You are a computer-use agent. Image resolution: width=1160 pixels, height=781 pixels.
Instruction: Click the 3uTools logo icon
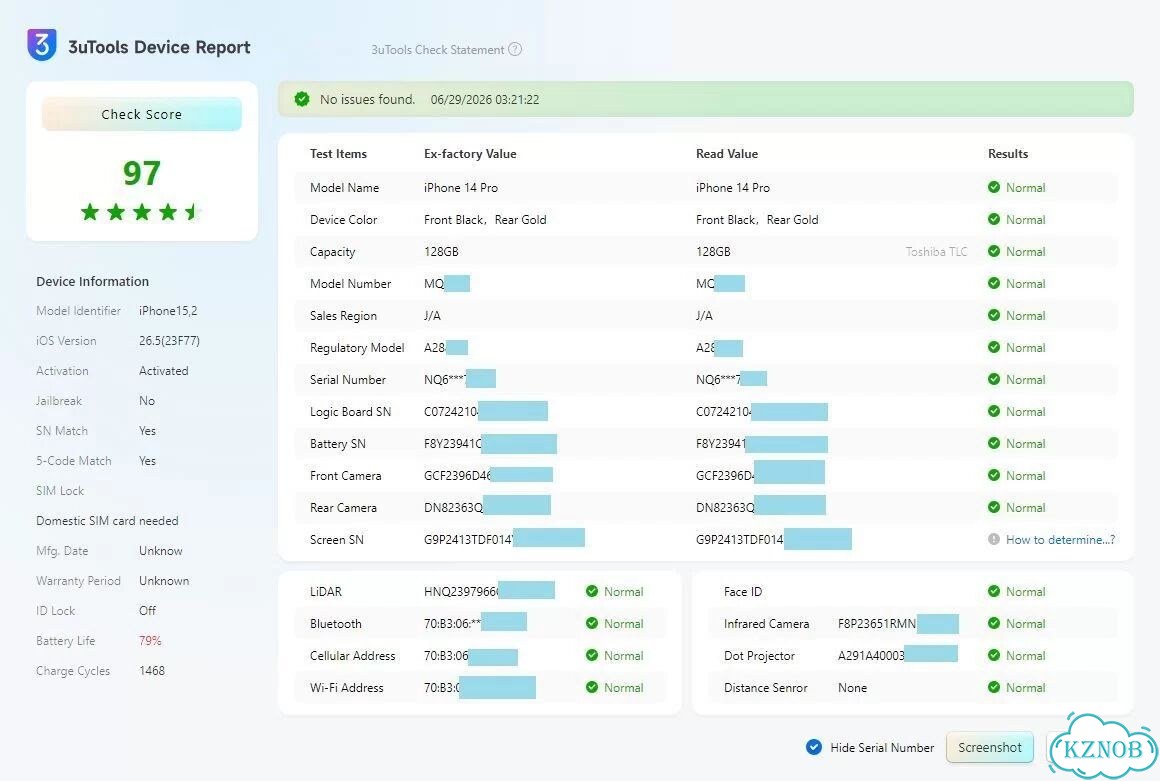pyautogui.click(x=42, y=45)
